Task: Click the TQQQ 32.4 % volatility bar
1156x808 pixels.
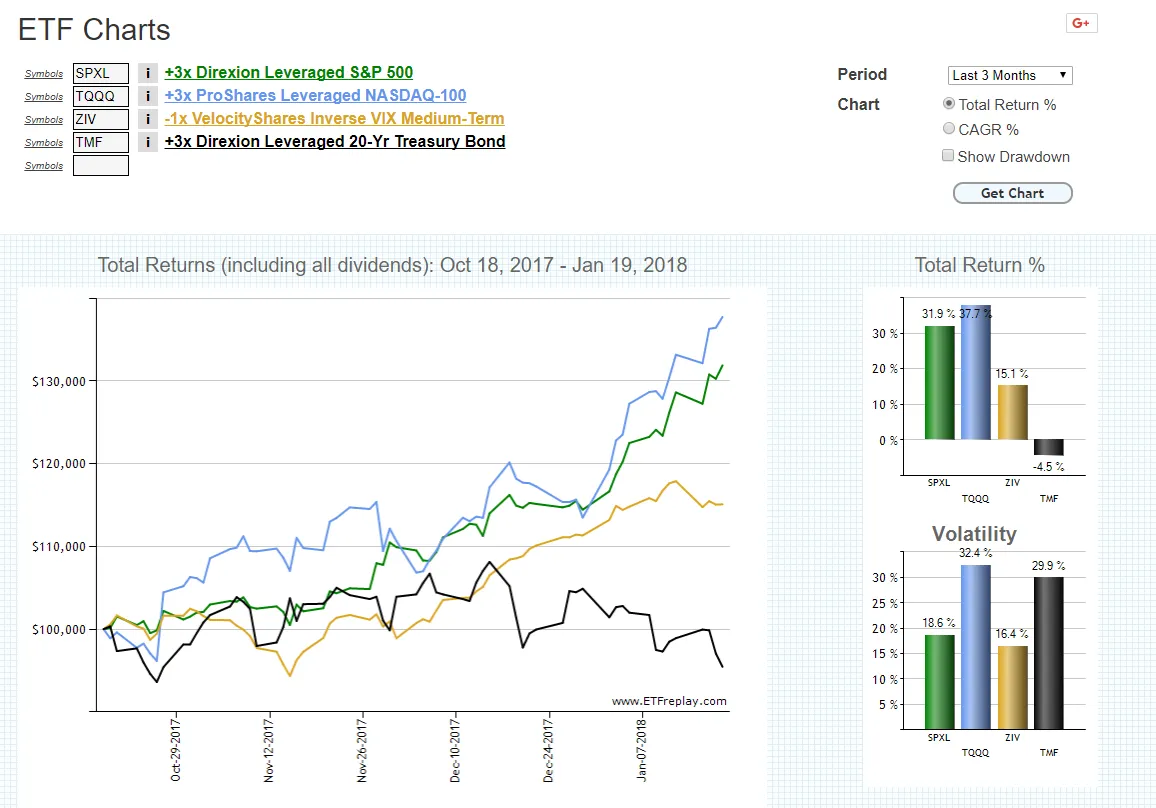Action: coord(975,647)
